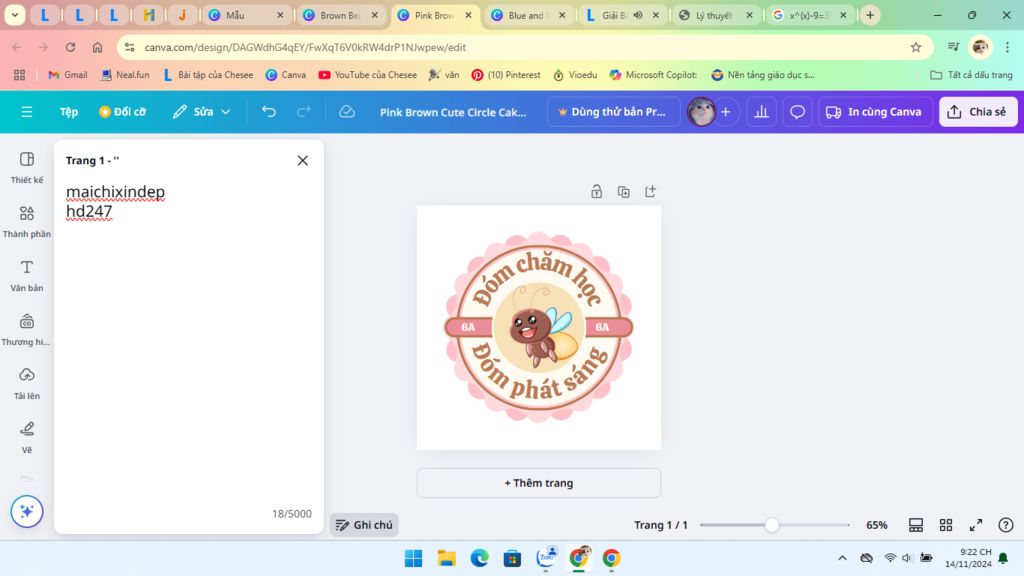Image resolution: width=1024 pixels, height=576 pixels.
Task: Click the Thêm trang add page button
Action: click(539, 483)
